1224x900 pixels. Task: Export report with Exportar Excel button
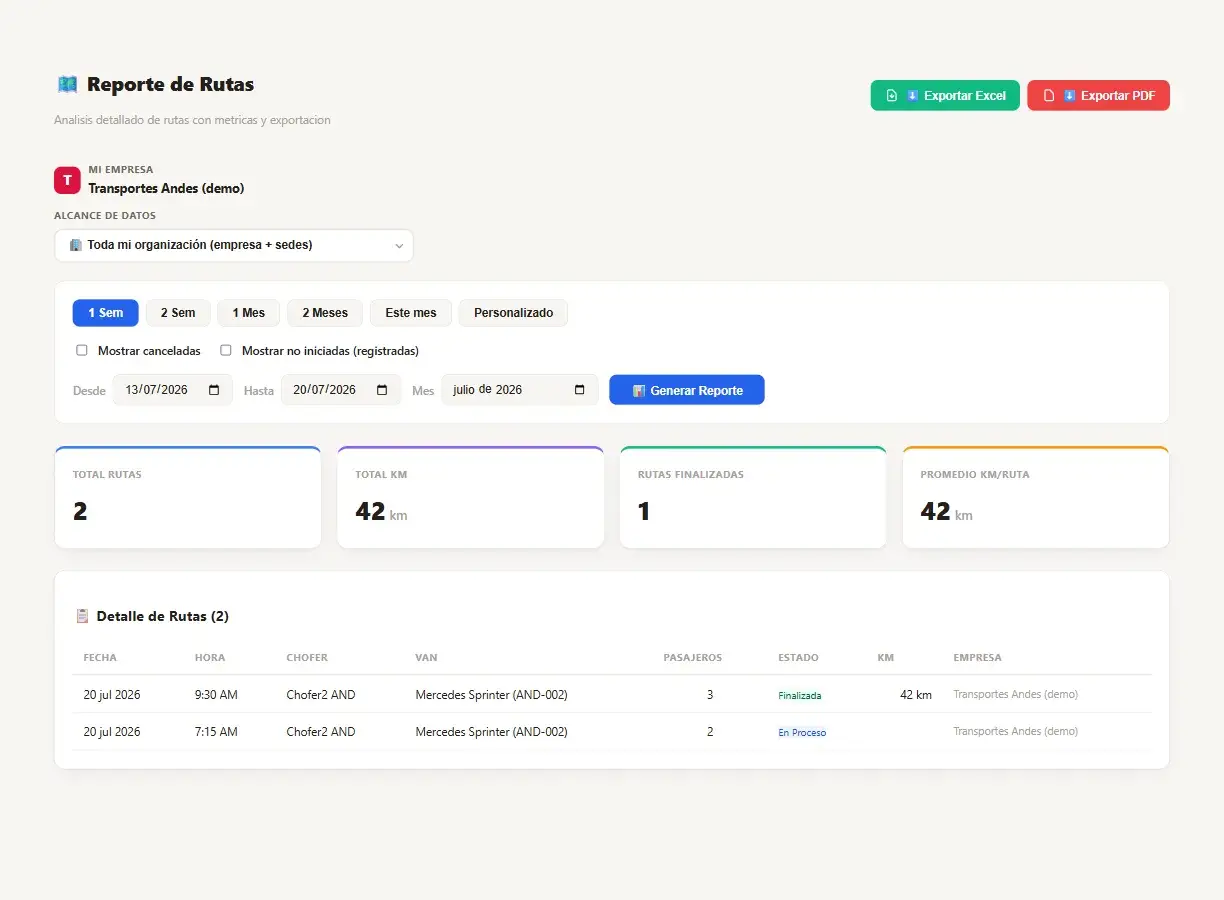point(945,96)
